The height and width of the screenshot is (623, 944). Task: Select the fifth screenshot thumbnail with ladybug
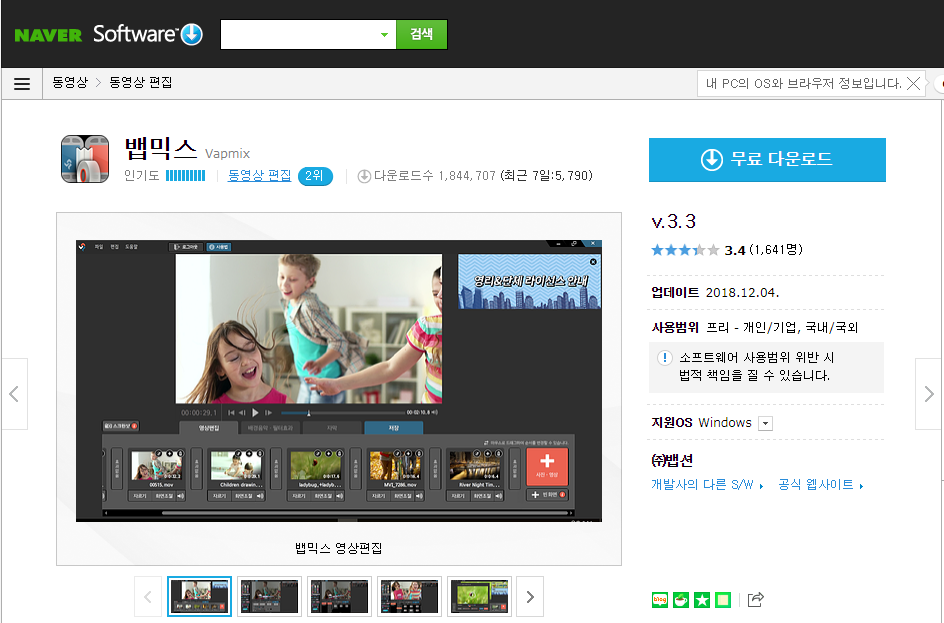click(x=479, y=597)
